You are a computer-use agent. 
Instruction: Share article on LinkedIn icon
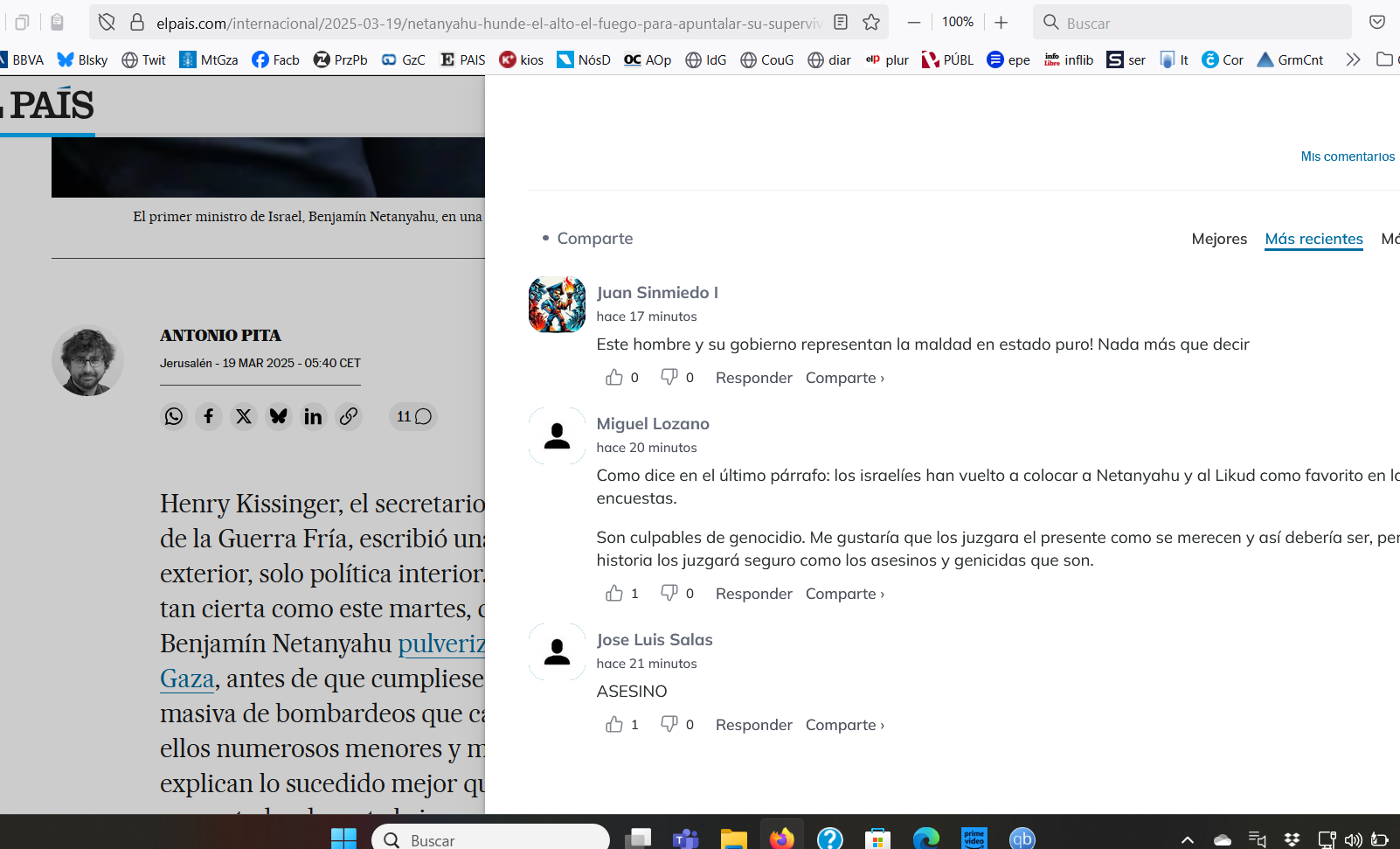coord(314,416)
